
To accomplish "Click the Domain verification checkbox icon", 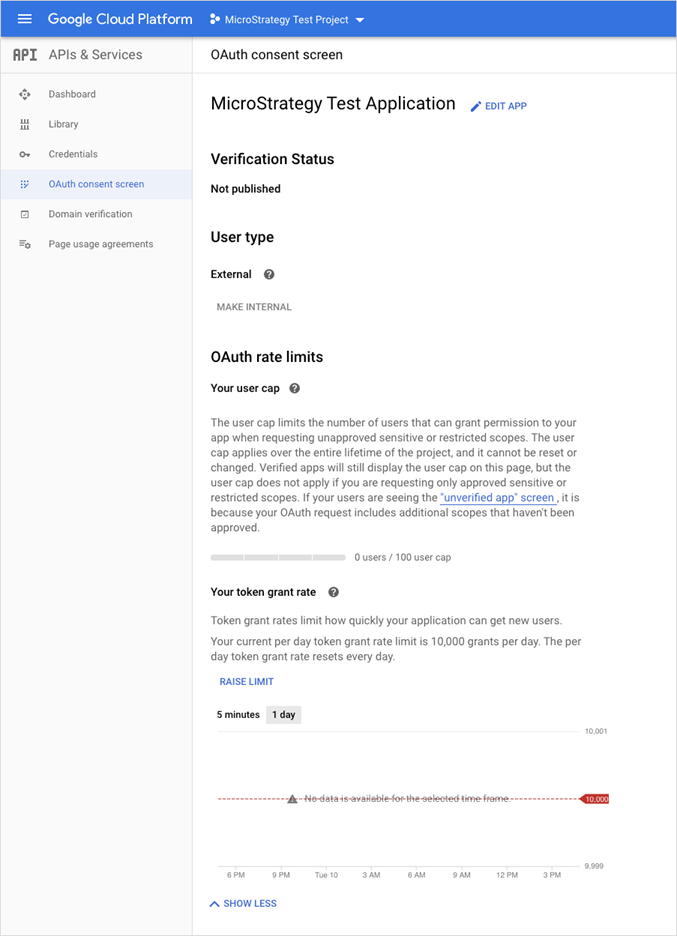I will coord(25,214).
